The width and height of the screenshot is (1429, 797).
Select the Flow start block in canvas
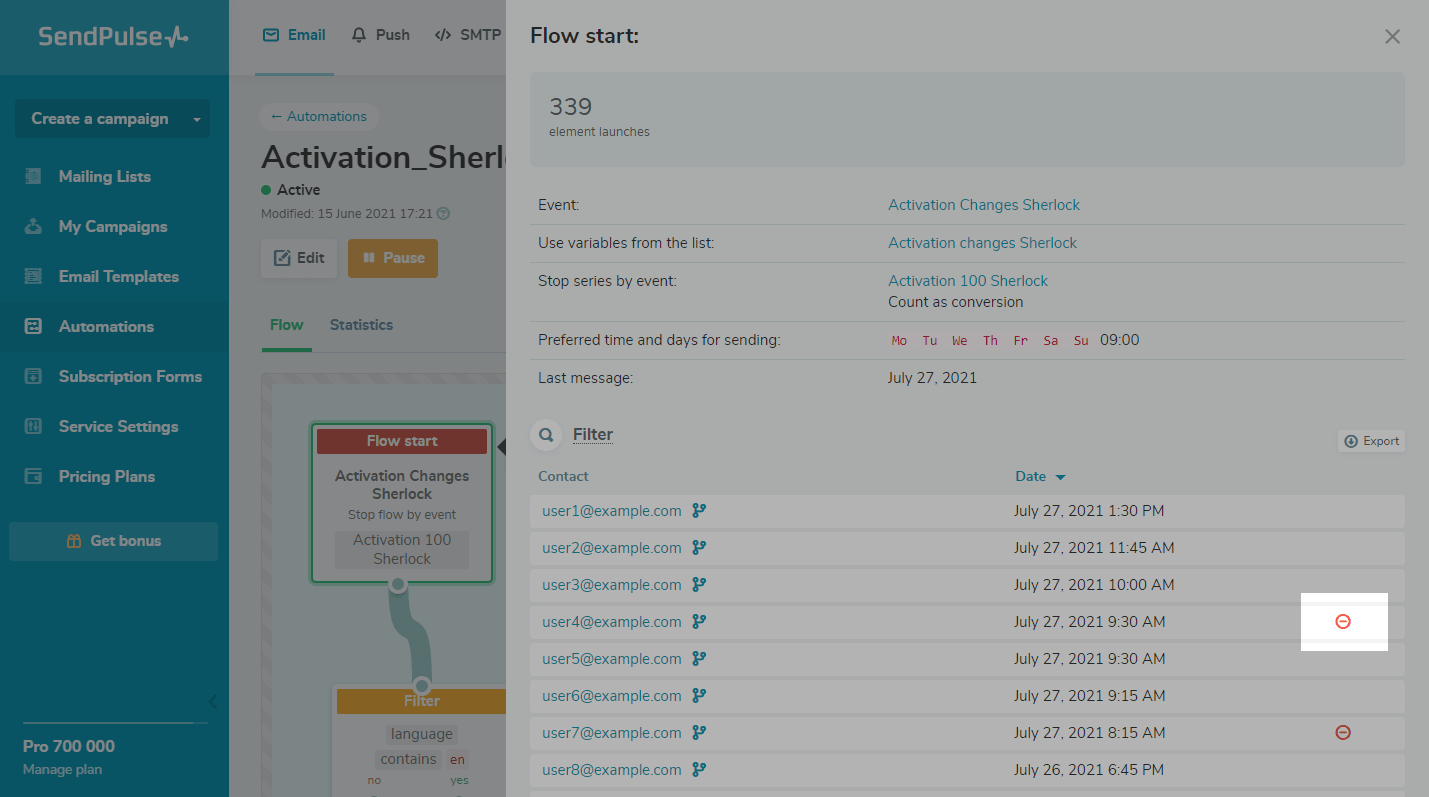click(402, 502)
